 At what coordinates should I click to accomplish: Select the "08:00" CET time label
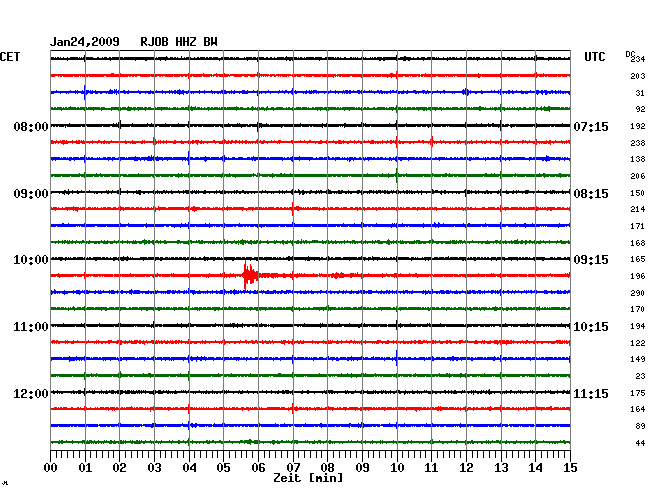tap(31, 126)
